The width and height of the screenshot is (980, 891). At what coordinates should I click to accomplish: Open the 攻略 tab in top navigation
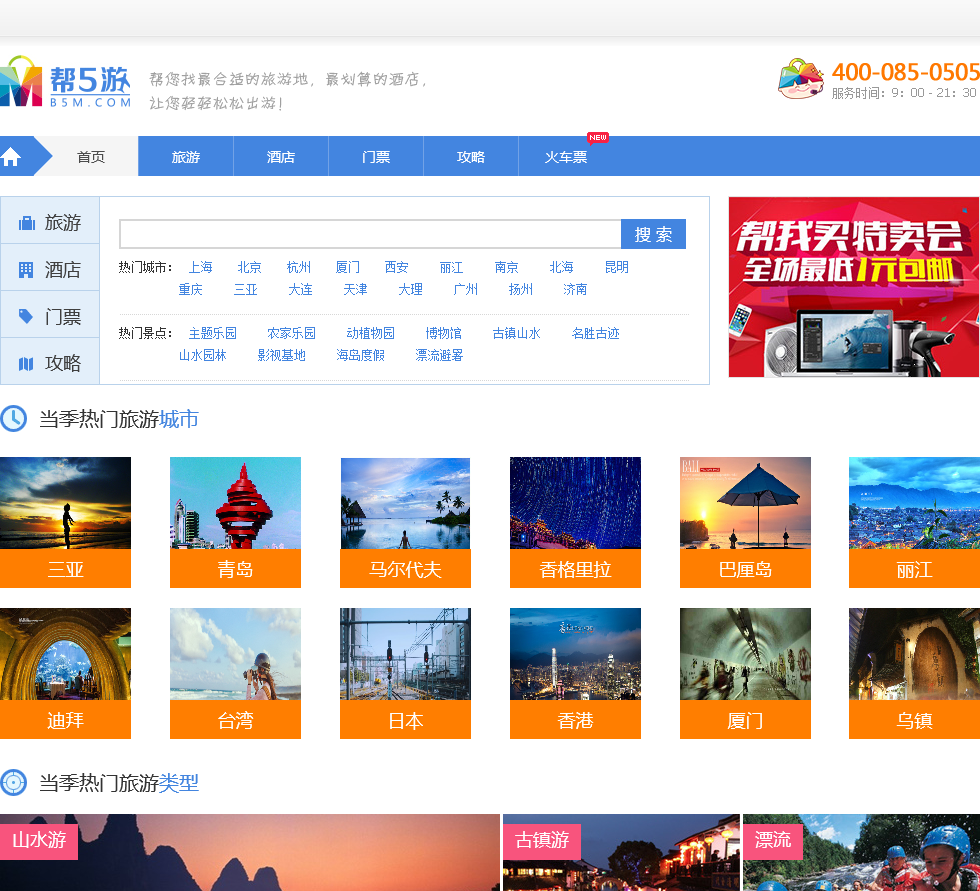tap(471, 157)
